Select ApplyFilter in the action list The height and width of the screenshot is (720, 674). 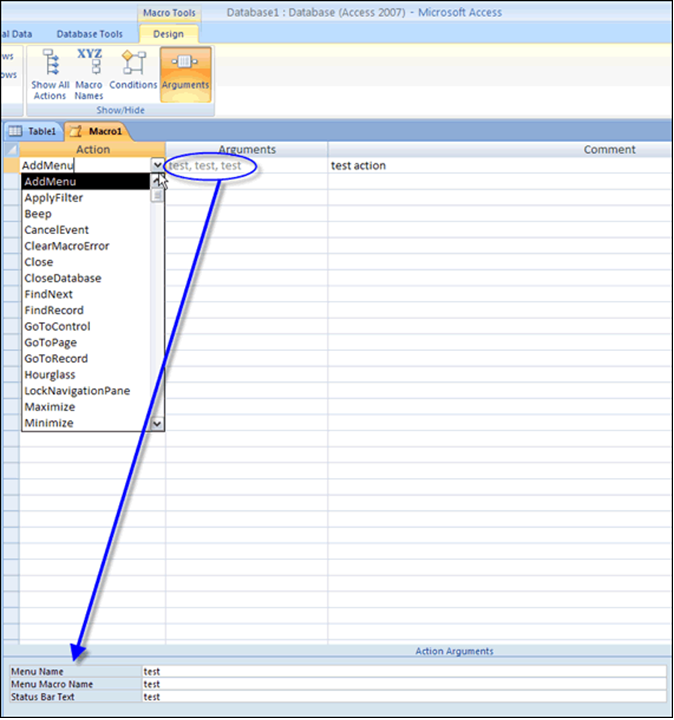pyautogui.click(x=86, y=198)
